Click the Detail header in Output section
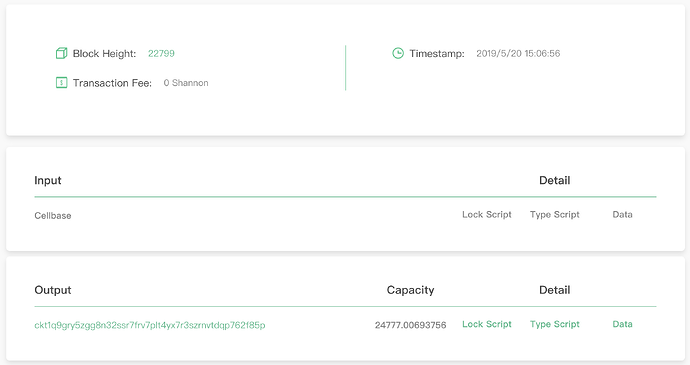The image size is (690, 365). pyautogui.click(x=554, y=290)
